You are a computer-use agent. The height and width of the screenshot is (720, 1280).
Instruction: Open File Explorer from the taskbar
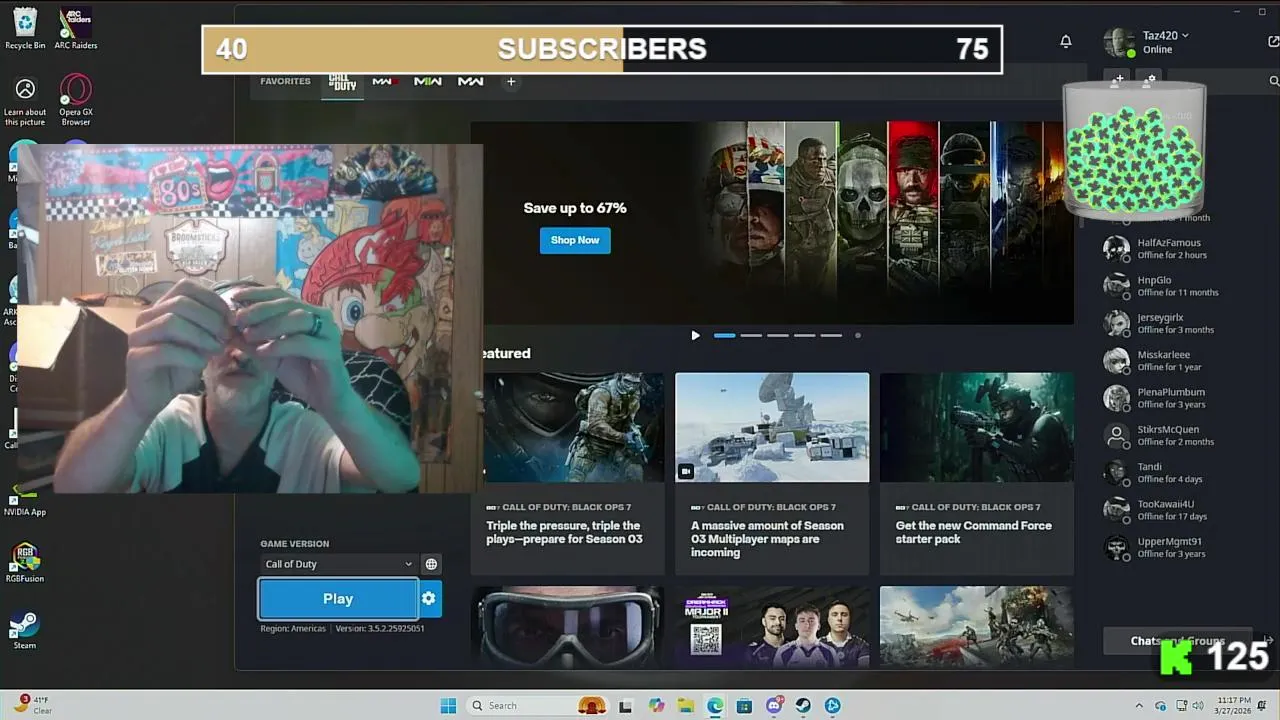(x=686, y=705)
